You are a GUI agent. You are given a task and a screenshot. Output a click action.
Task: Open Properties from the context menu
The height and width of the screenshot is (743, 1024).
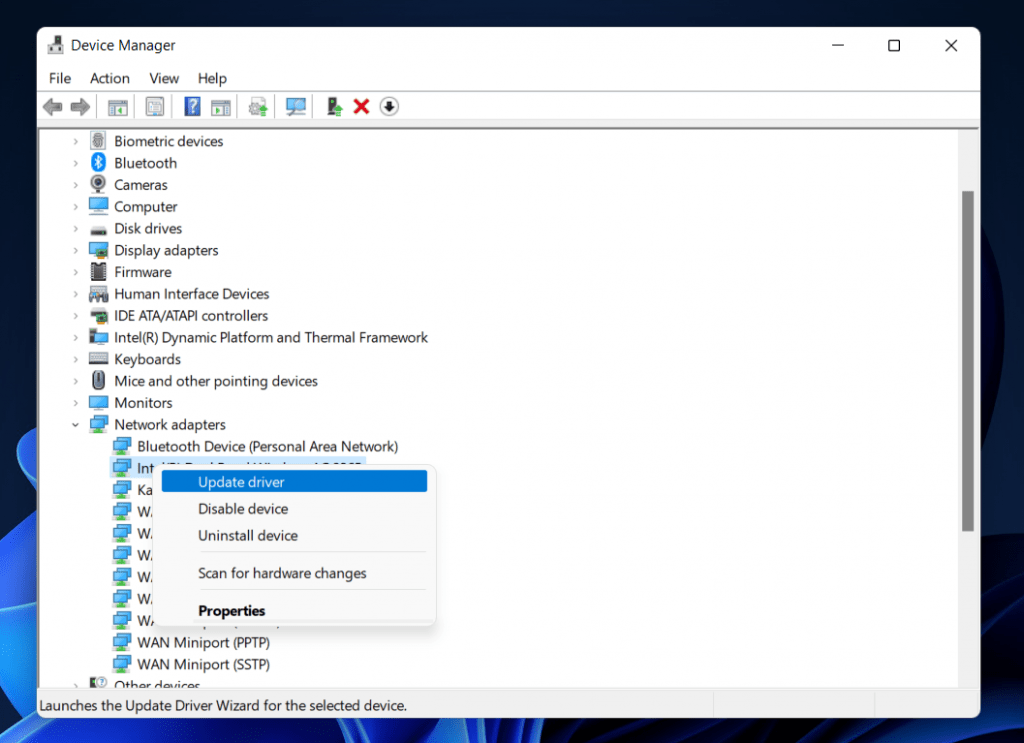[232, 611]
